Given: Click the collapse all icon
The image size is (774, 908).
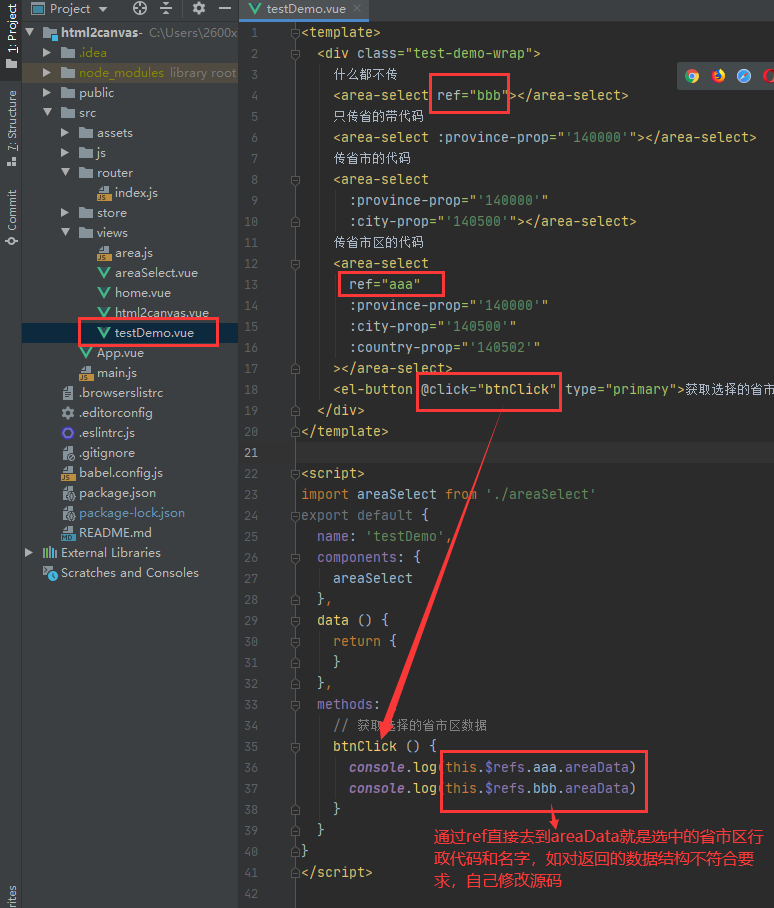Looking at the screenshot, I should 166,8.
